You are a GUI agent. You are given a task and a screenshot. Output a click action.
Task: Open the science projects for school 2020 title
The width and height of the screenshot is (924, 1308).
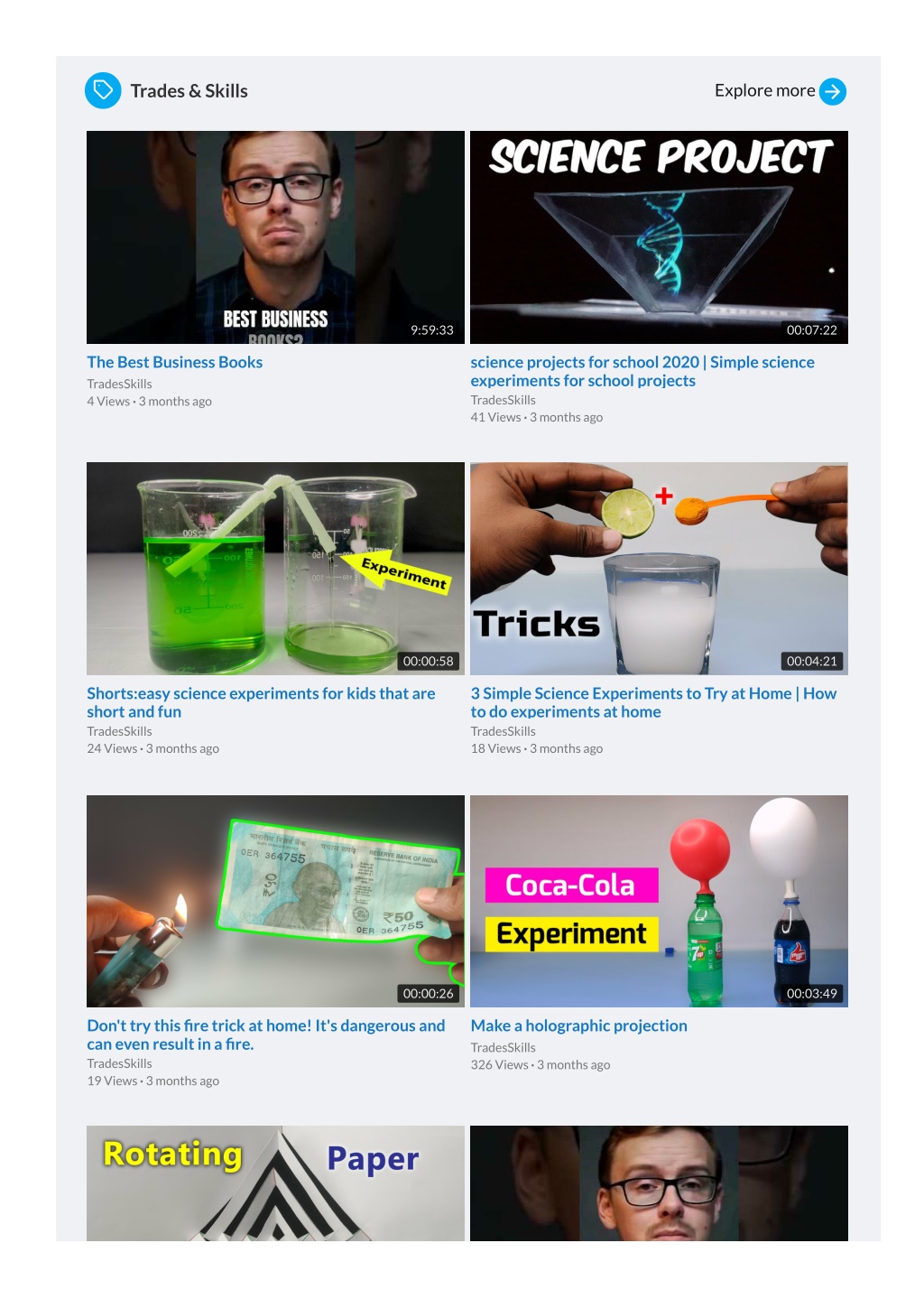click(x=642, y=371)
